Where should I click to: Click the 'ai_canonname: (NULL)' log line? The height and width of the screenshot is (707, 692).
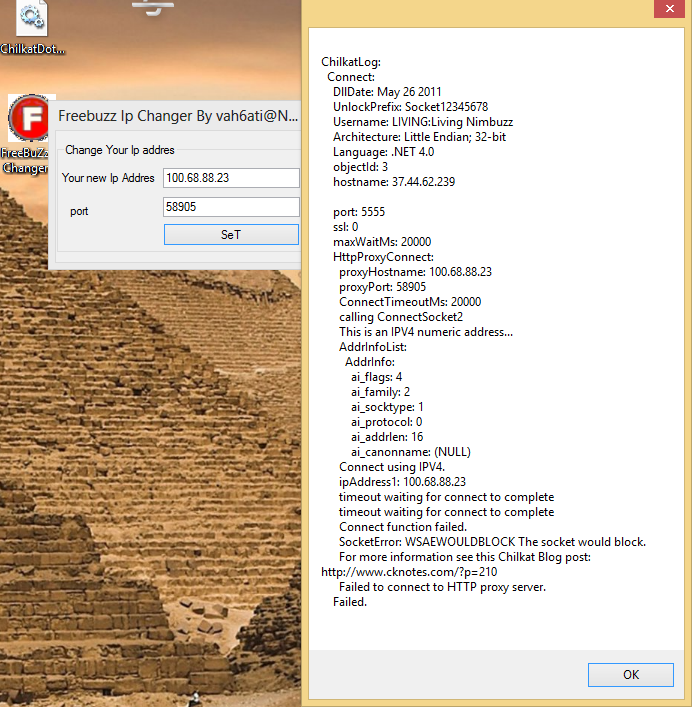pos(411,452)
